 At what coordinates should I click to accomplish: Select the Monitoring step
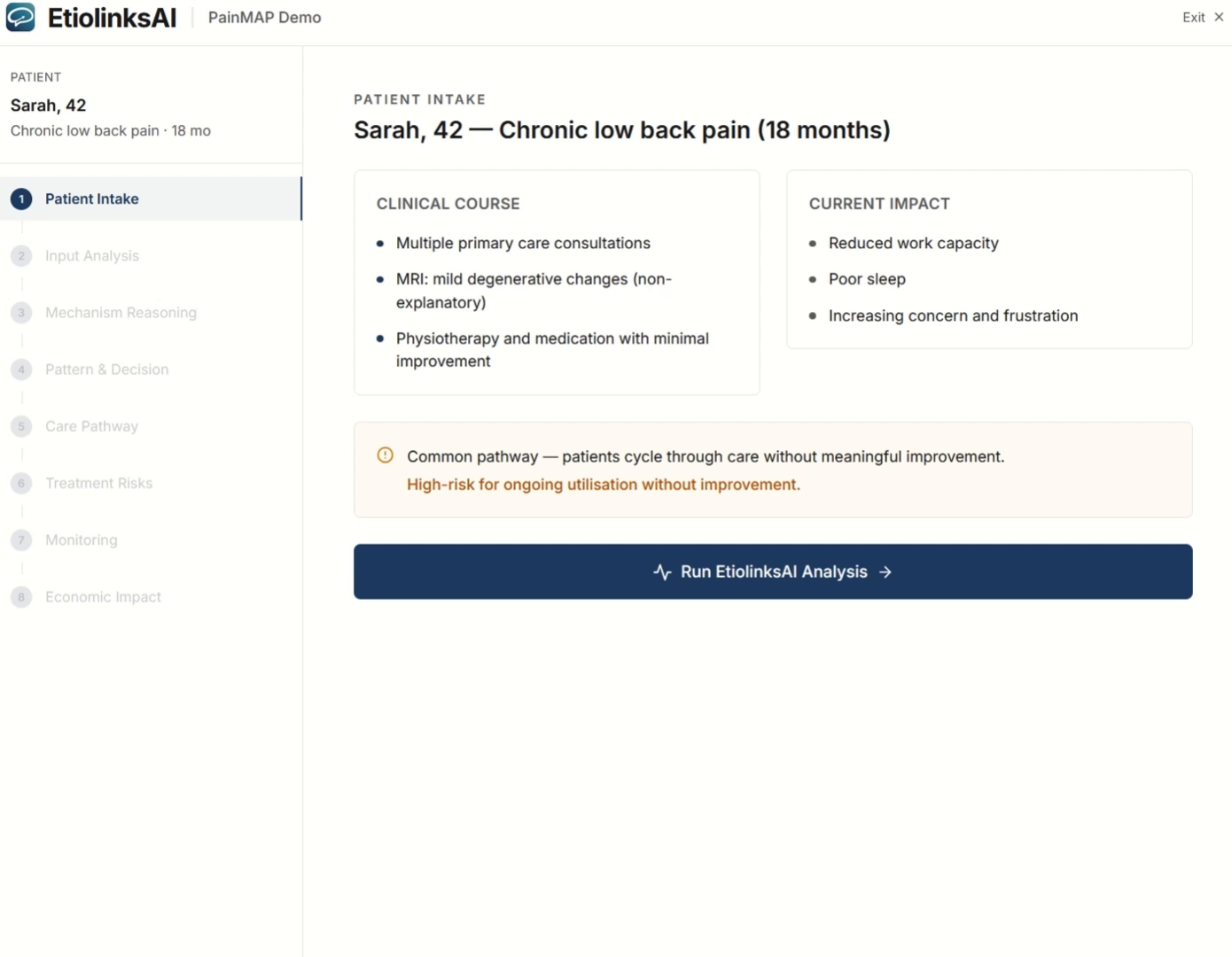point(81,540)
